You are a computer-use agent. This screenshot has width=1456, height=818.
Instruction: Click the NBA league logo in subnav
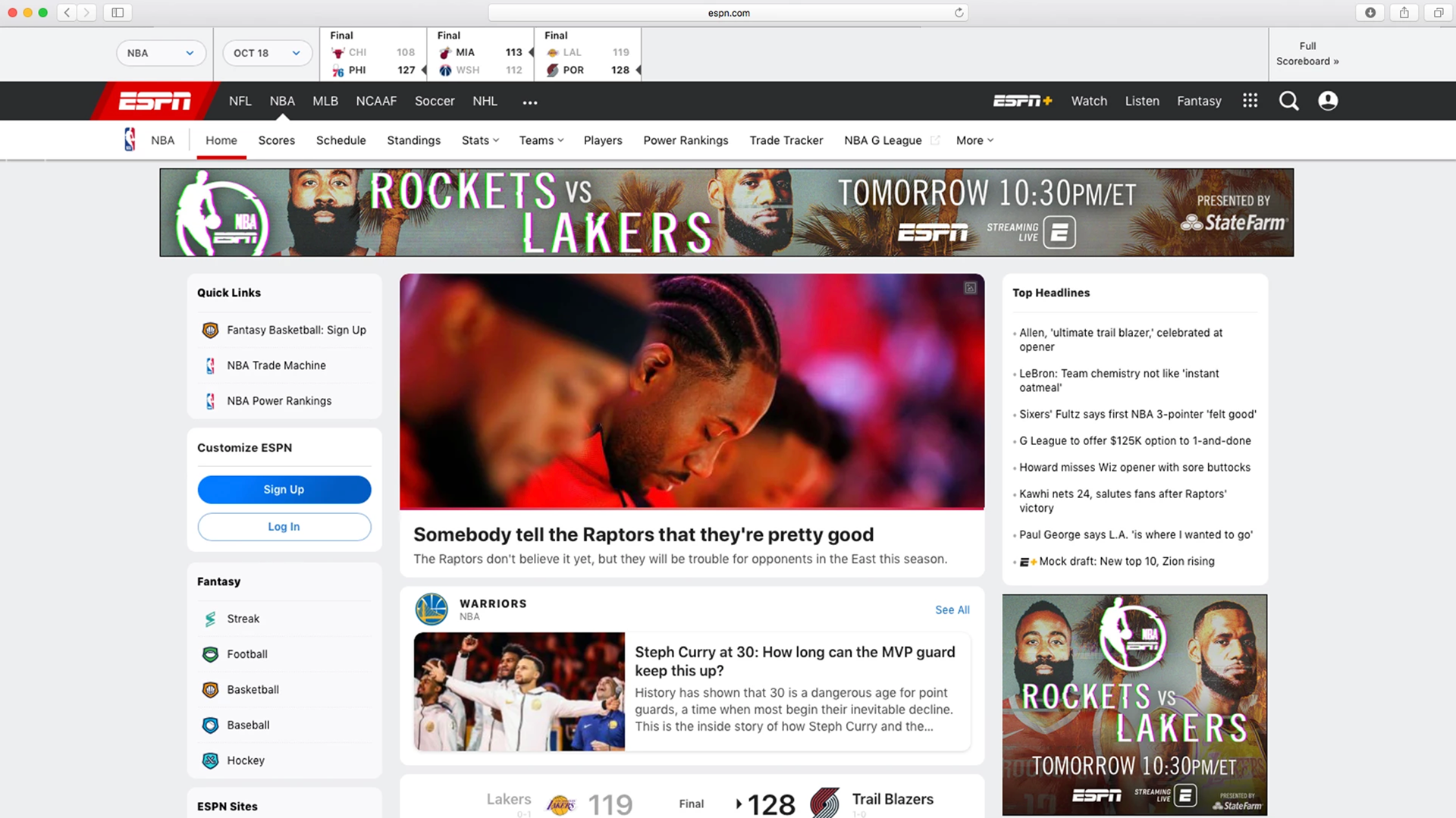tap(130, 139)
